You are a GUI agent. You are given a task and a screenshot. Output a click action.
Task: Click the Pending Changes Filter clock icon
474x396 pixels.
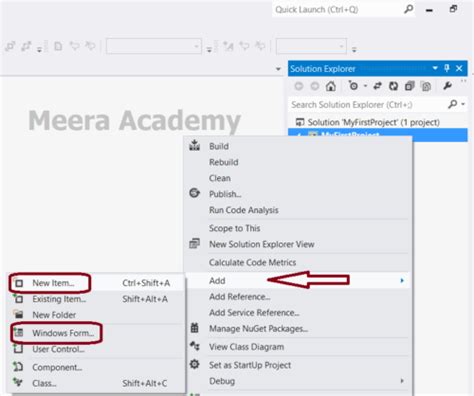click(x=353, y=86)
